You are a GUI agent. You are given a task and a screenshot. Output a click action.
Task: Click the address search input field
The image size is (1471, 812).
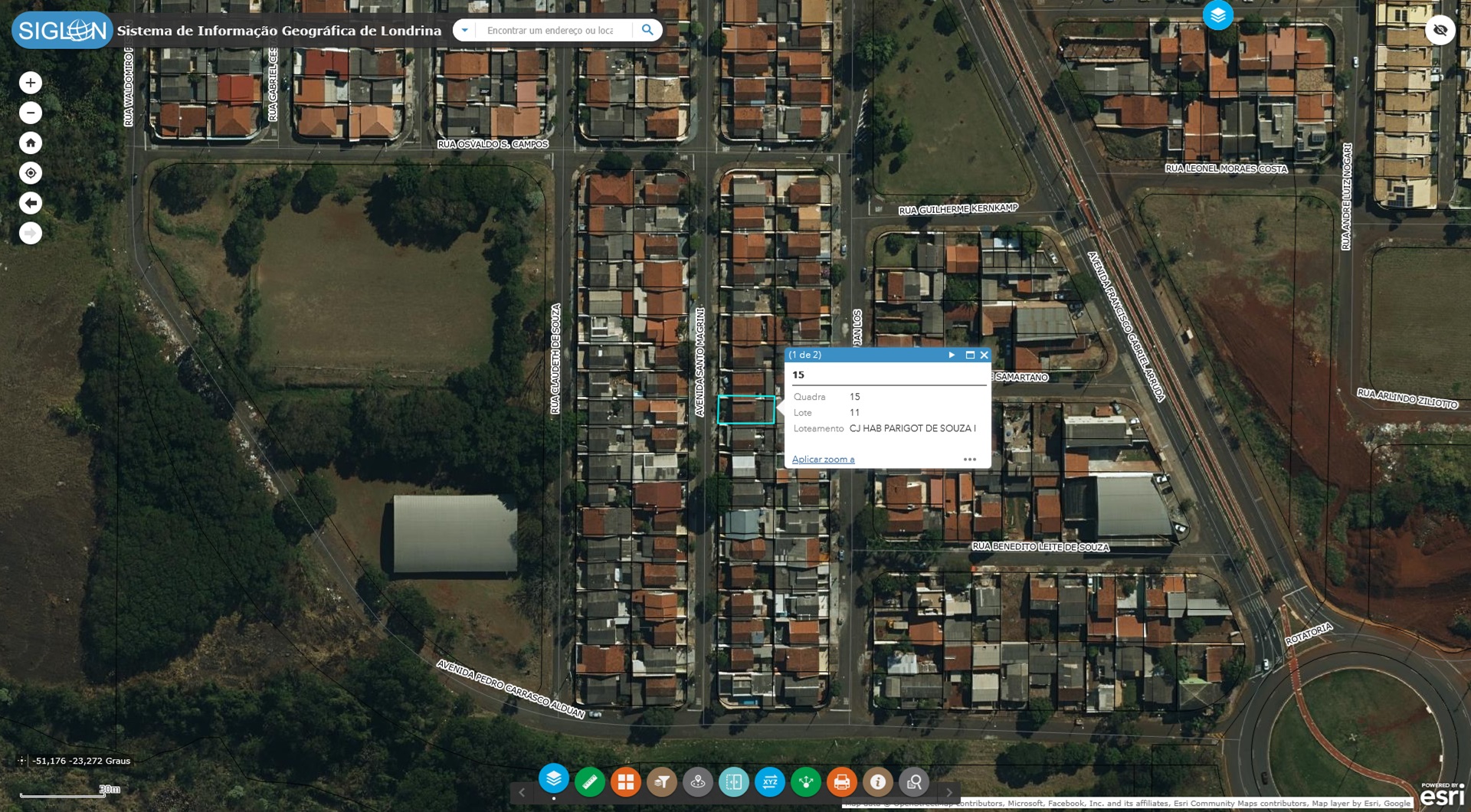point(553,30)
